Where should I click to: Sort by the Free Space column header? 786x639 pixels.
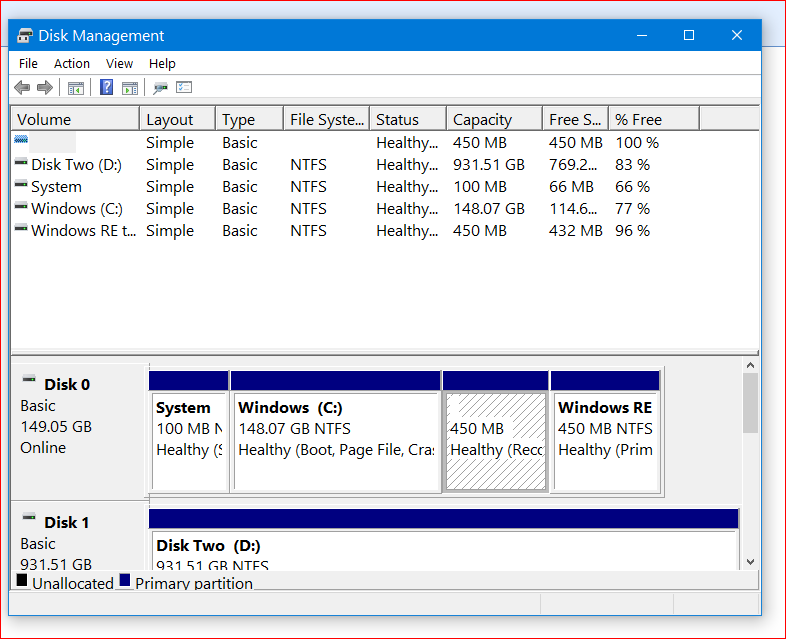click(575, 119)
